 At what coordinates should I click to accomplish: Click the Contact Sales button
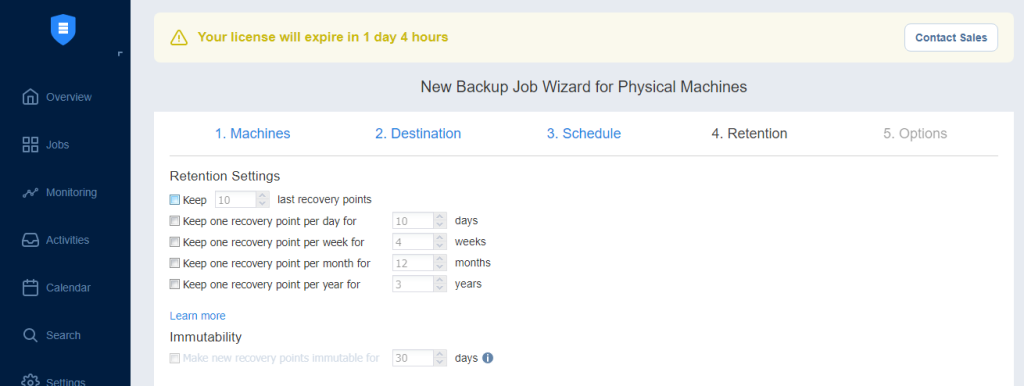tap(951, 38)
